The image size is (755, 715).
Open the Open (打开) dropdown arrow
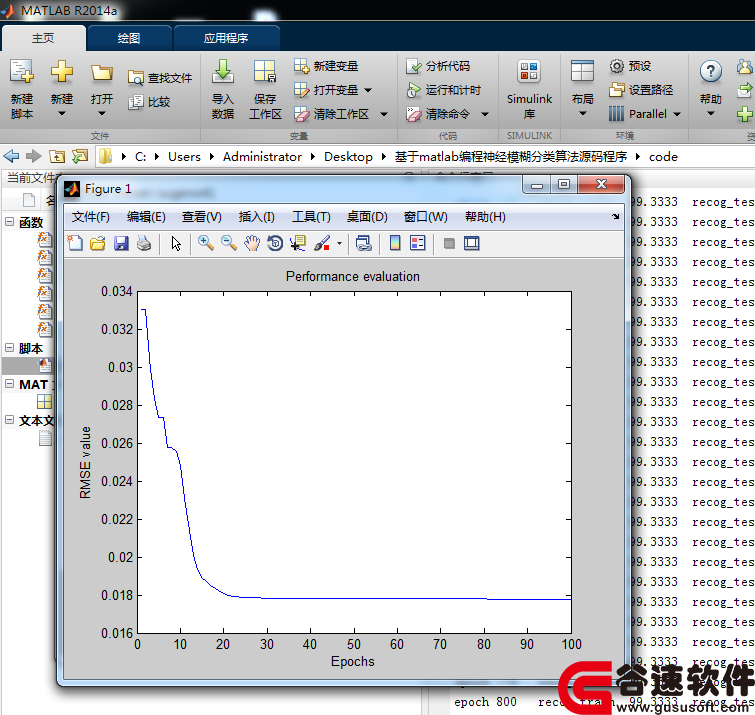[x=102, y=114]
